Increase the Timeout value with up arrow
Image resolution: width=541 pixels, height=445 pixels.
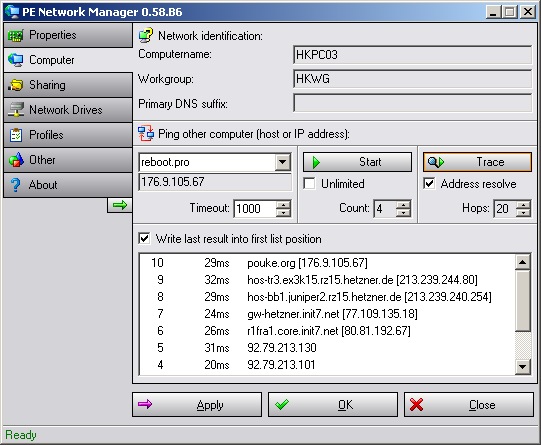click(284, 205)
